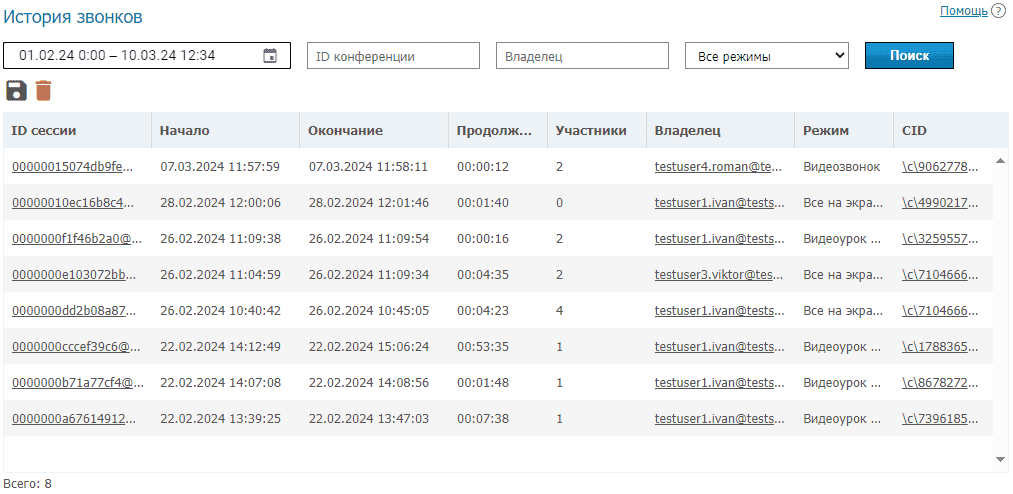Select start time 07.03.2024 11:57:59
This screenshot has width=1013, height=494.
click(220, 167)
